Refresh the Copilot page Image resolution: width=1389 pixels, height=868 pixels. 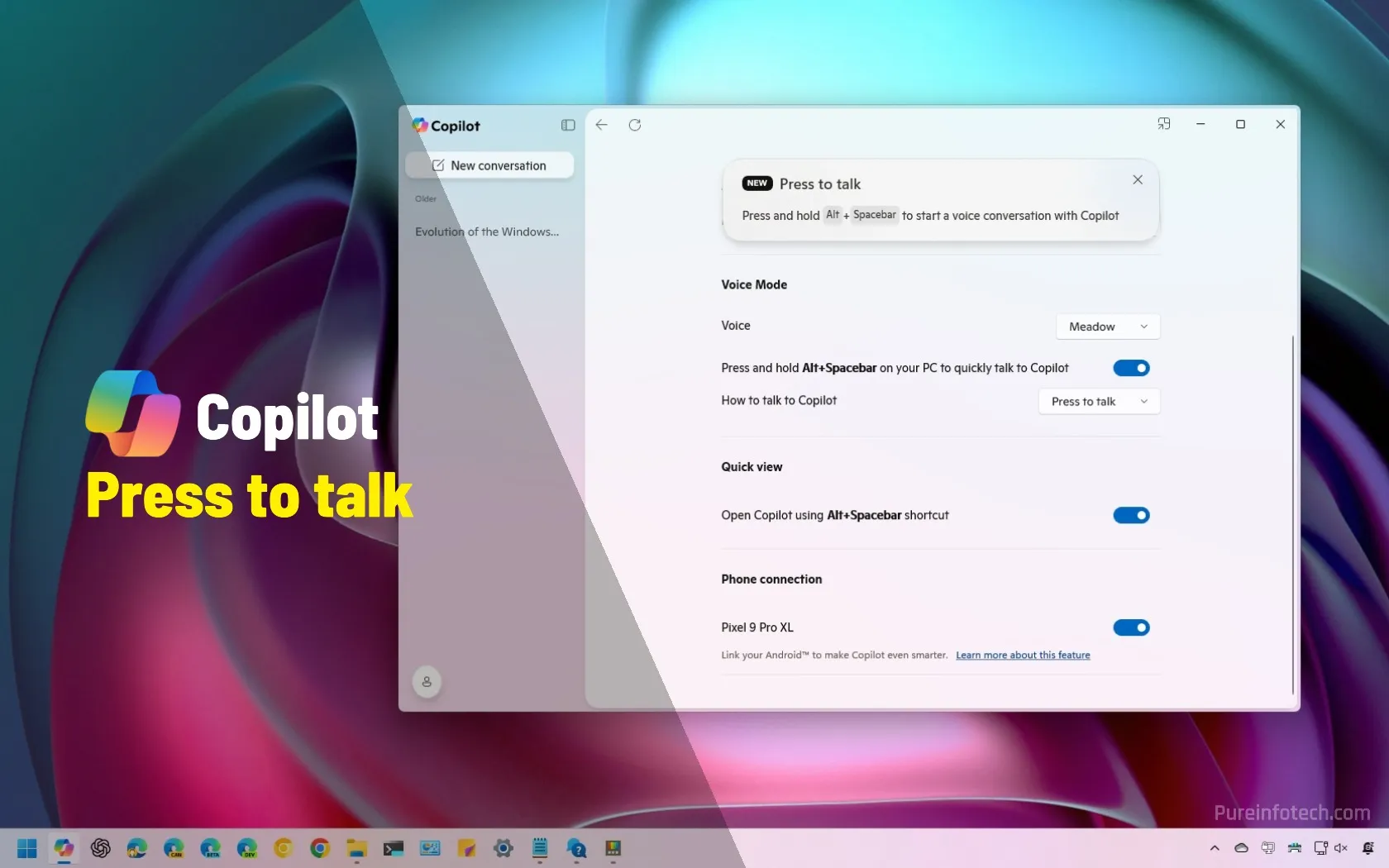635,125
